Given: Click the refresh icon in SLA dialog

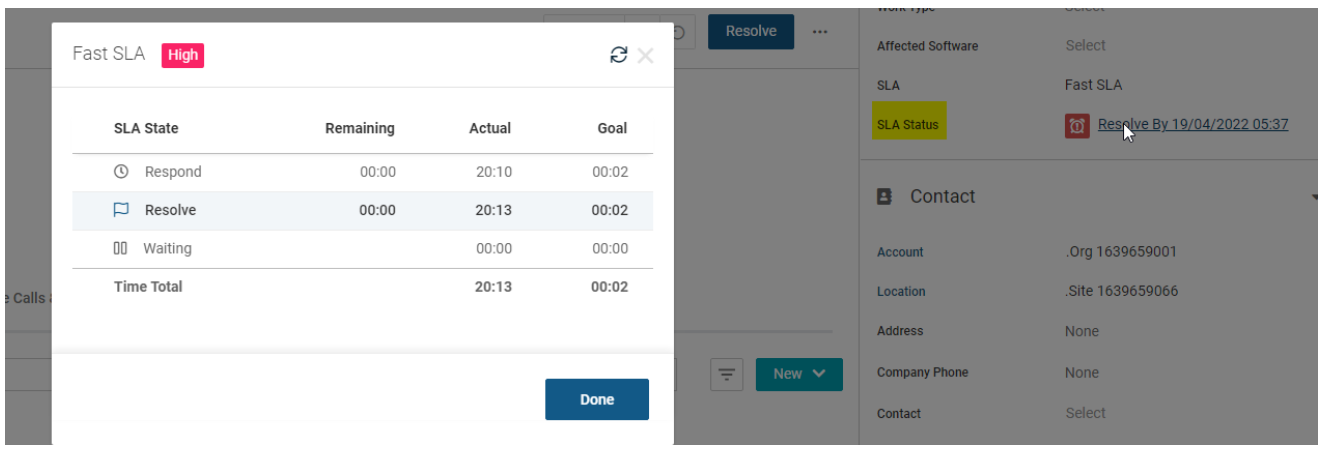Looking at the screenshot, I should point(619,55).
